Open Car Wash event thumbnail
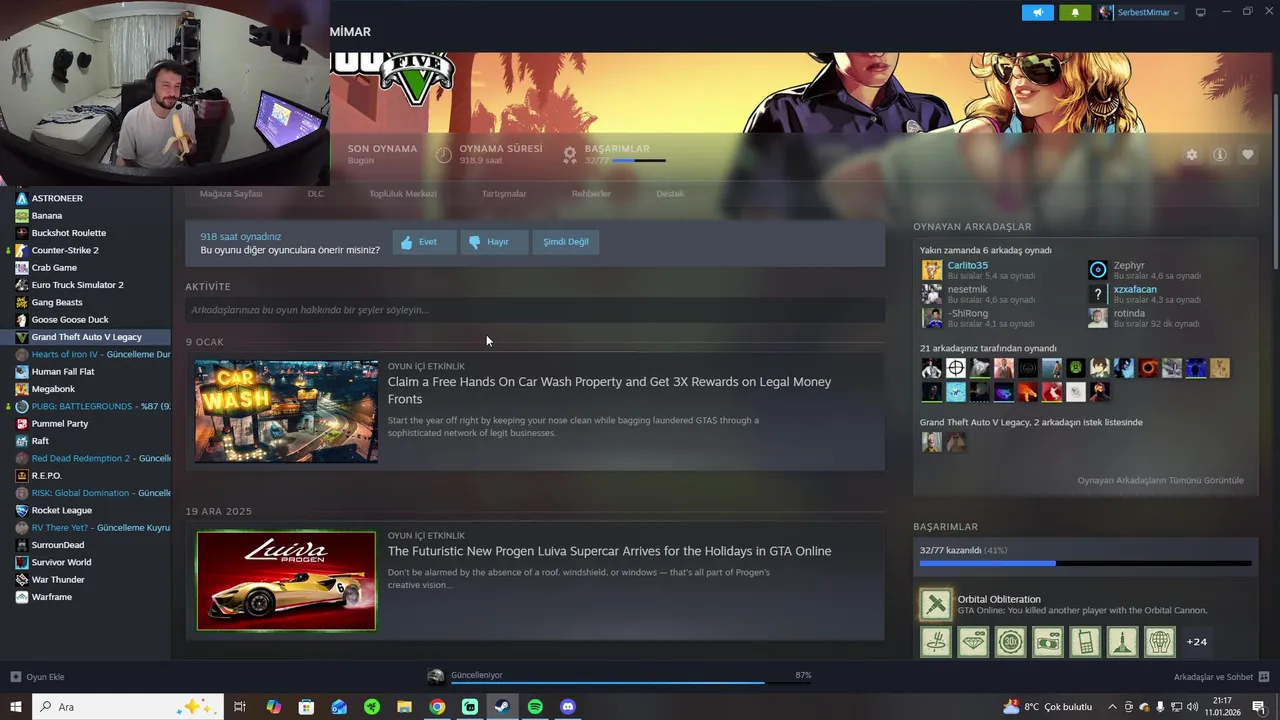This screenshot has width=1280, height=720. click(x=286, y=411)
